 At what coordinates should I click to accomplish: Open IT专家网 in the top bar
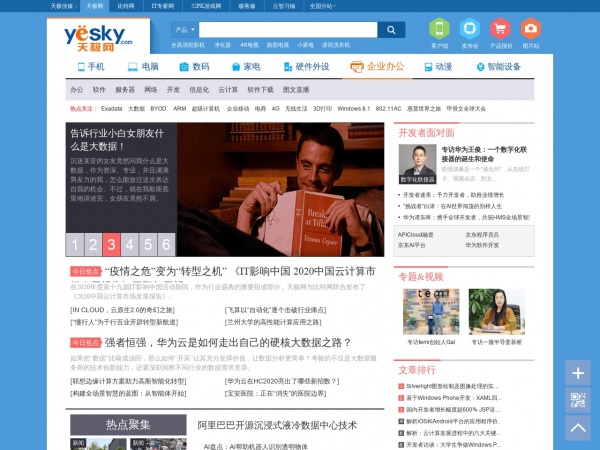coord(163,6)
